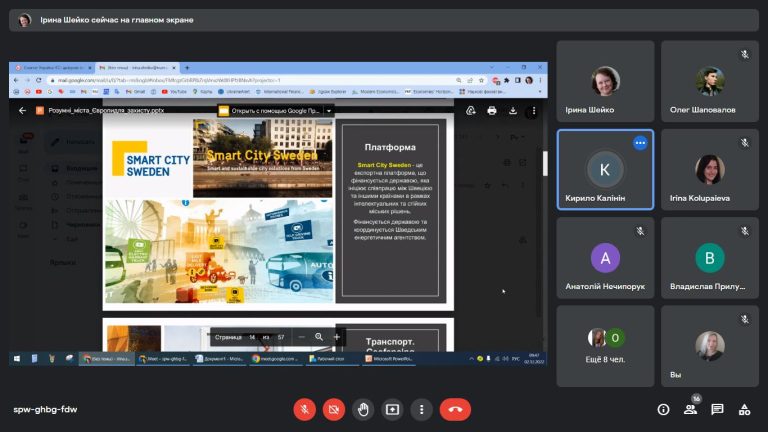The image size is (768, 432).
Task: Click Открыть с помощью Google Презентации button
Action: tap(270, 111)
